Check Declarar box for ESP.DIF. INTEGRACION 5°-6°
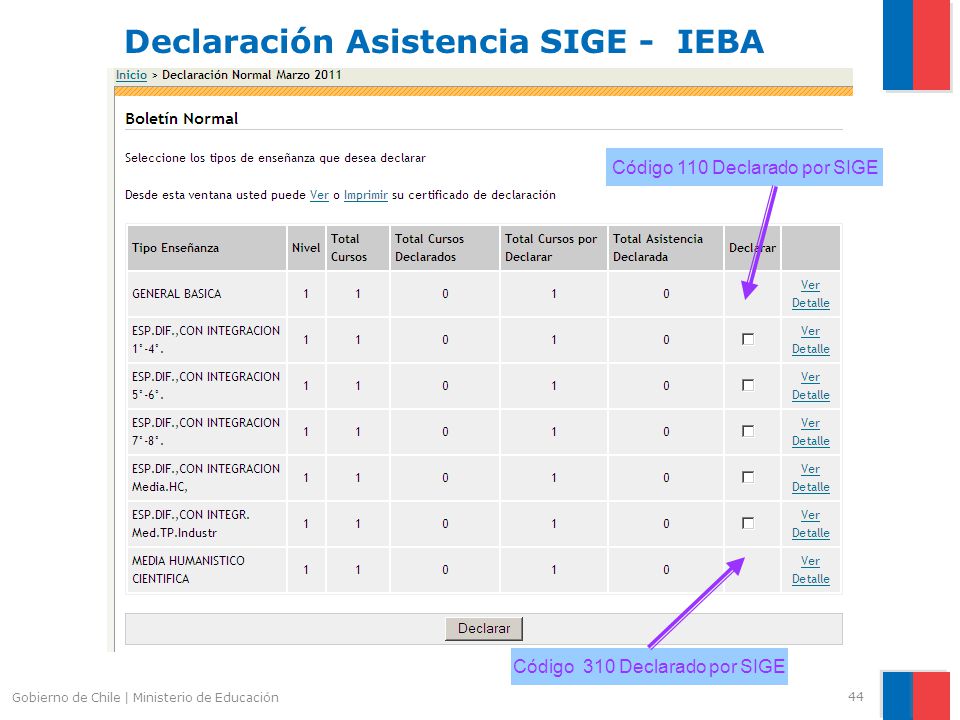The width and height of the screenshot is (960, 720). [x=748, y=385]
